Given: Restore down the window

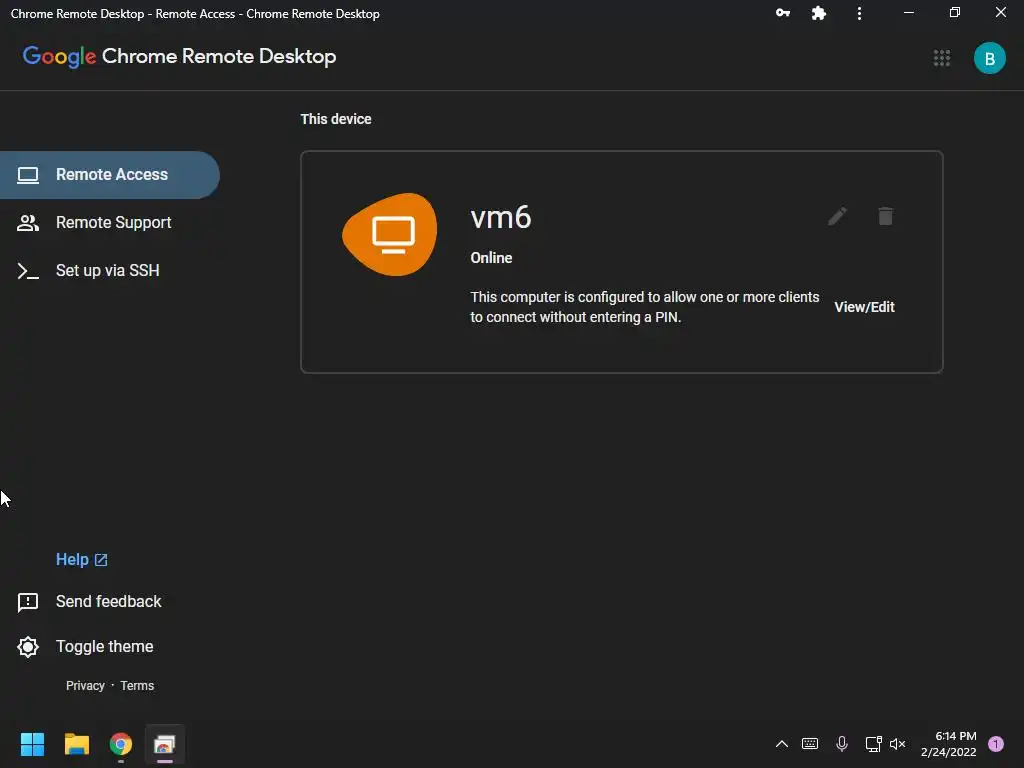Looking at the screenshot, I should 954,13.
